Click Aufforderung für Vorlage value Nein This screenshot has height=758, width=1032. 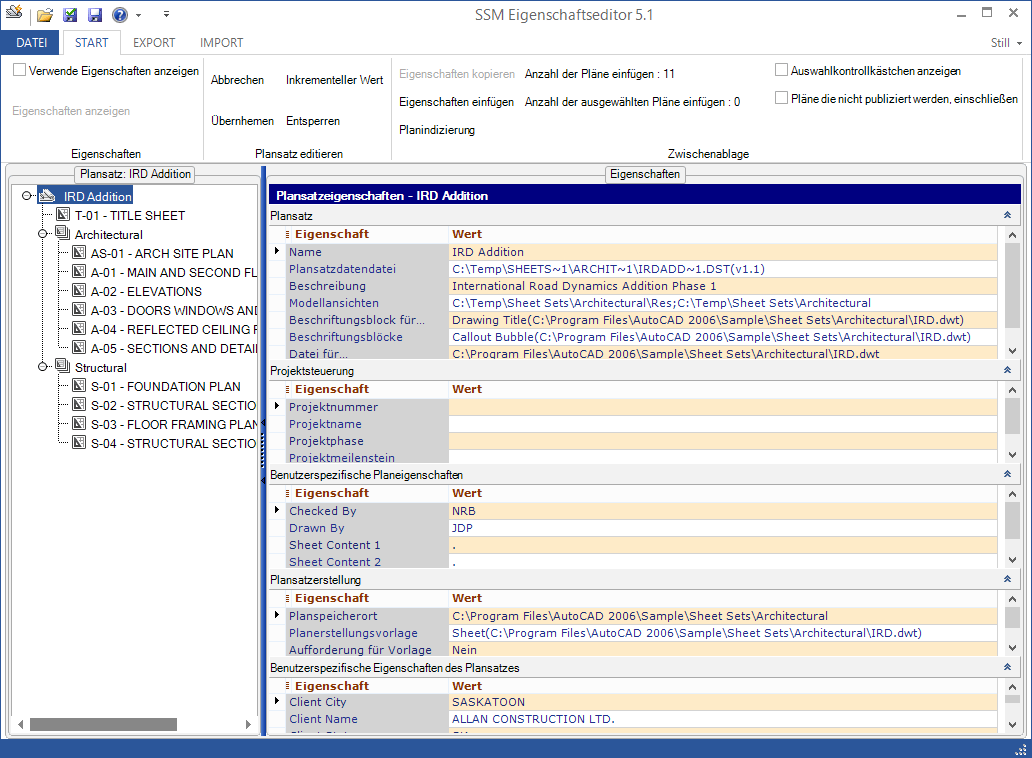(723, 649)
